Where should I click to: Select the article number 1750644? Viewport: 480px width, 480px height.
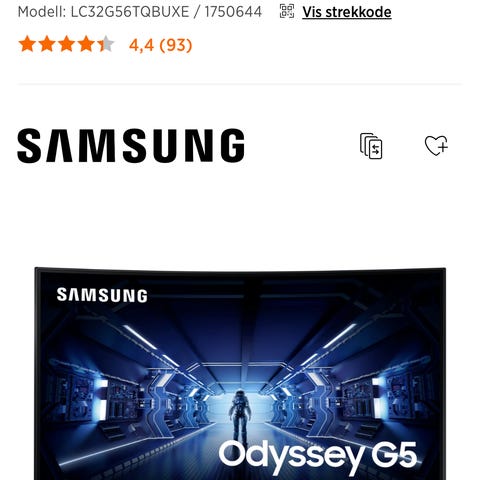(233, 12)
